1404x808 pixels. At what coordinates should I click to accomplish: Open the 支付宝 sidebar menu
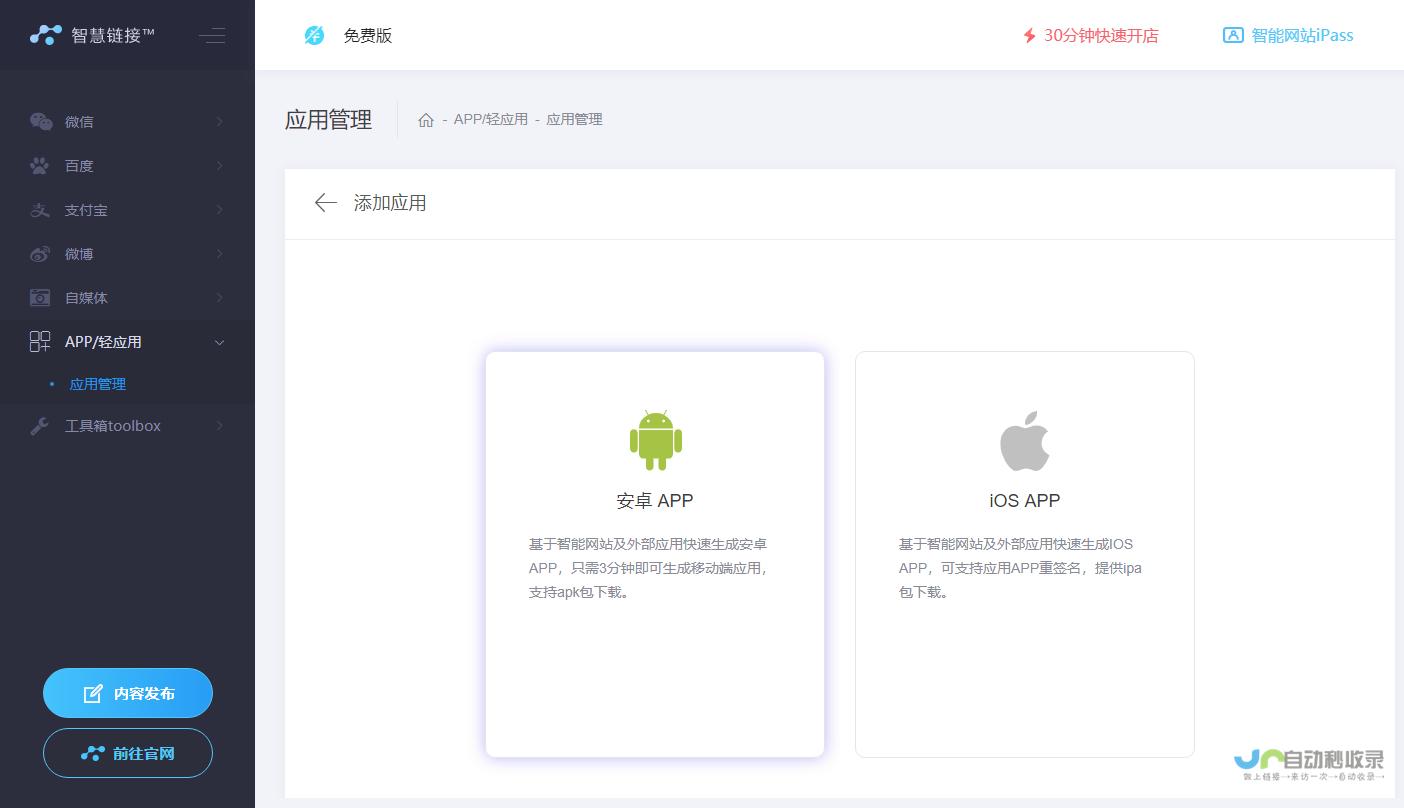127,210
